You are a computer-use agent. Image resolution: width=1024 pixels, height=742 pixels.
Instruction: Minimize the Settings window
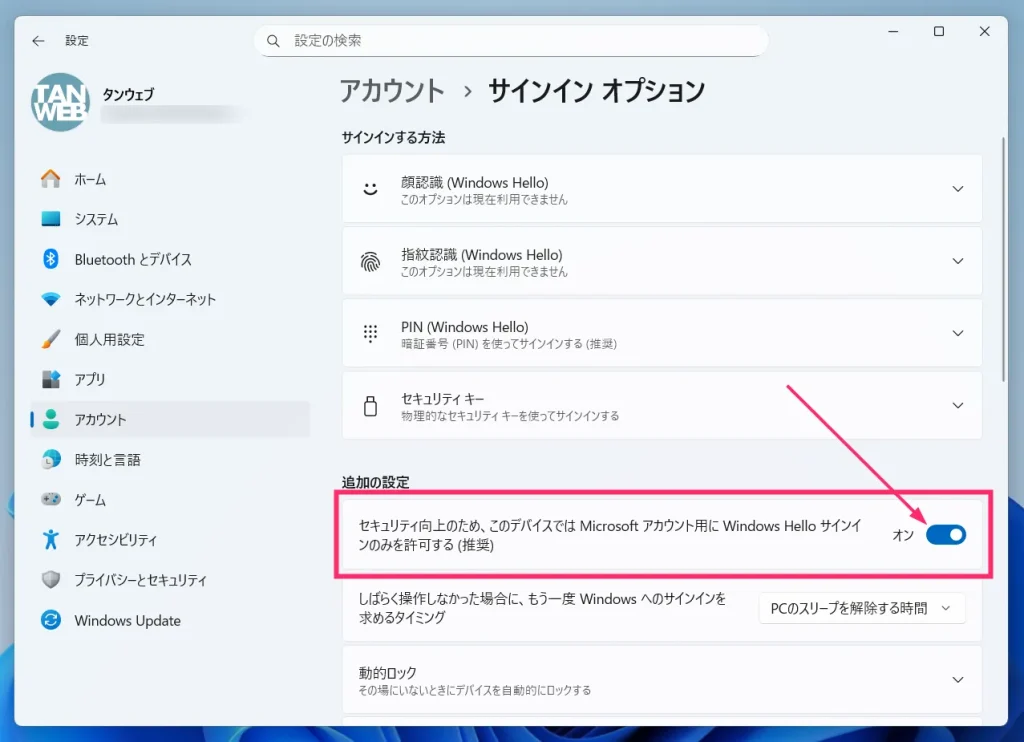(893, 31)
